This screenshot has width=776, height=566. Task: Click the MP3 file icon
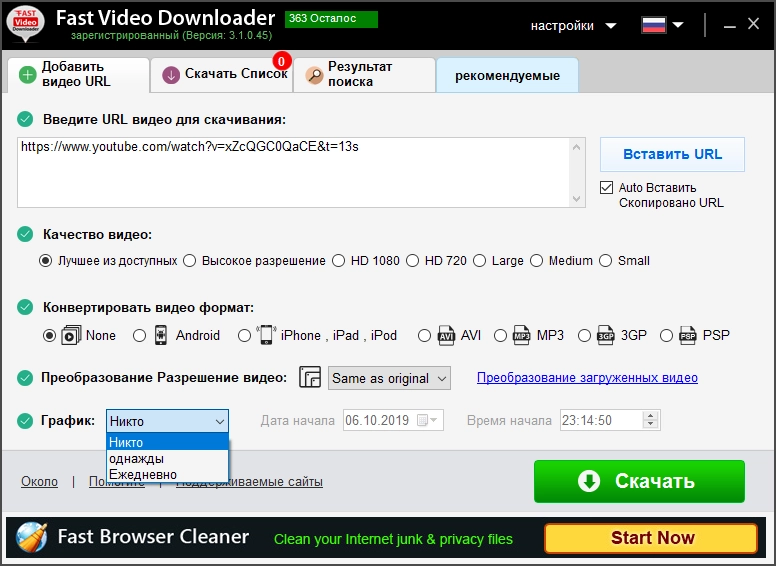coord(522,335)
